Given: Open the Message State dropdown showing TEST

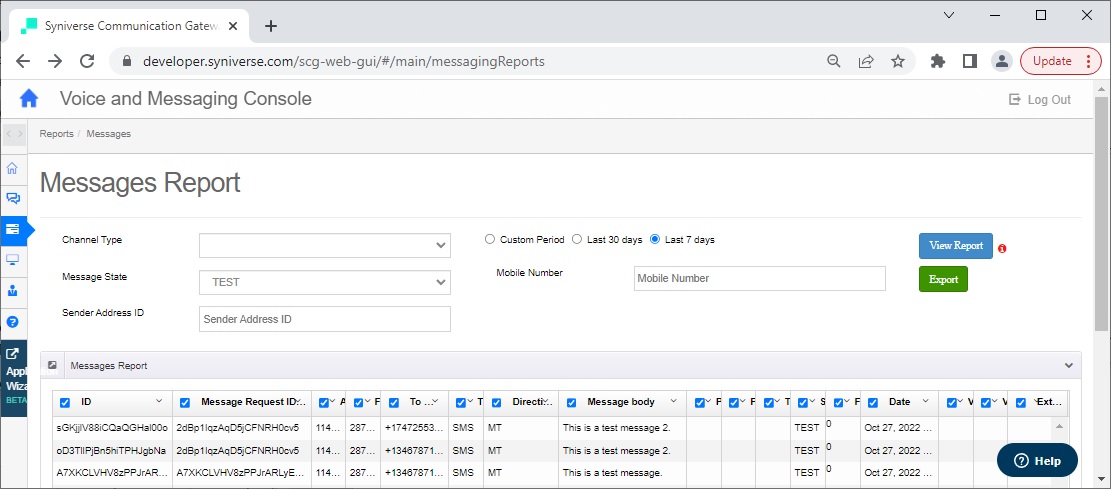Looking at the screenshot, I should pyautogui.click(x=325, y=282).
